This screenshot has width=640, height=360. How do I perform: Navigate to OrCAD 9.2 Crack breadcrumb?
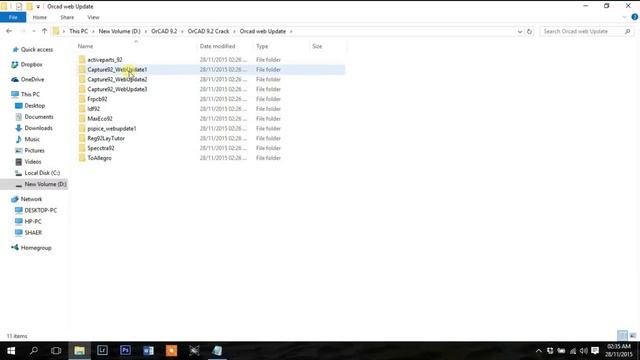(x=208, y=31)
